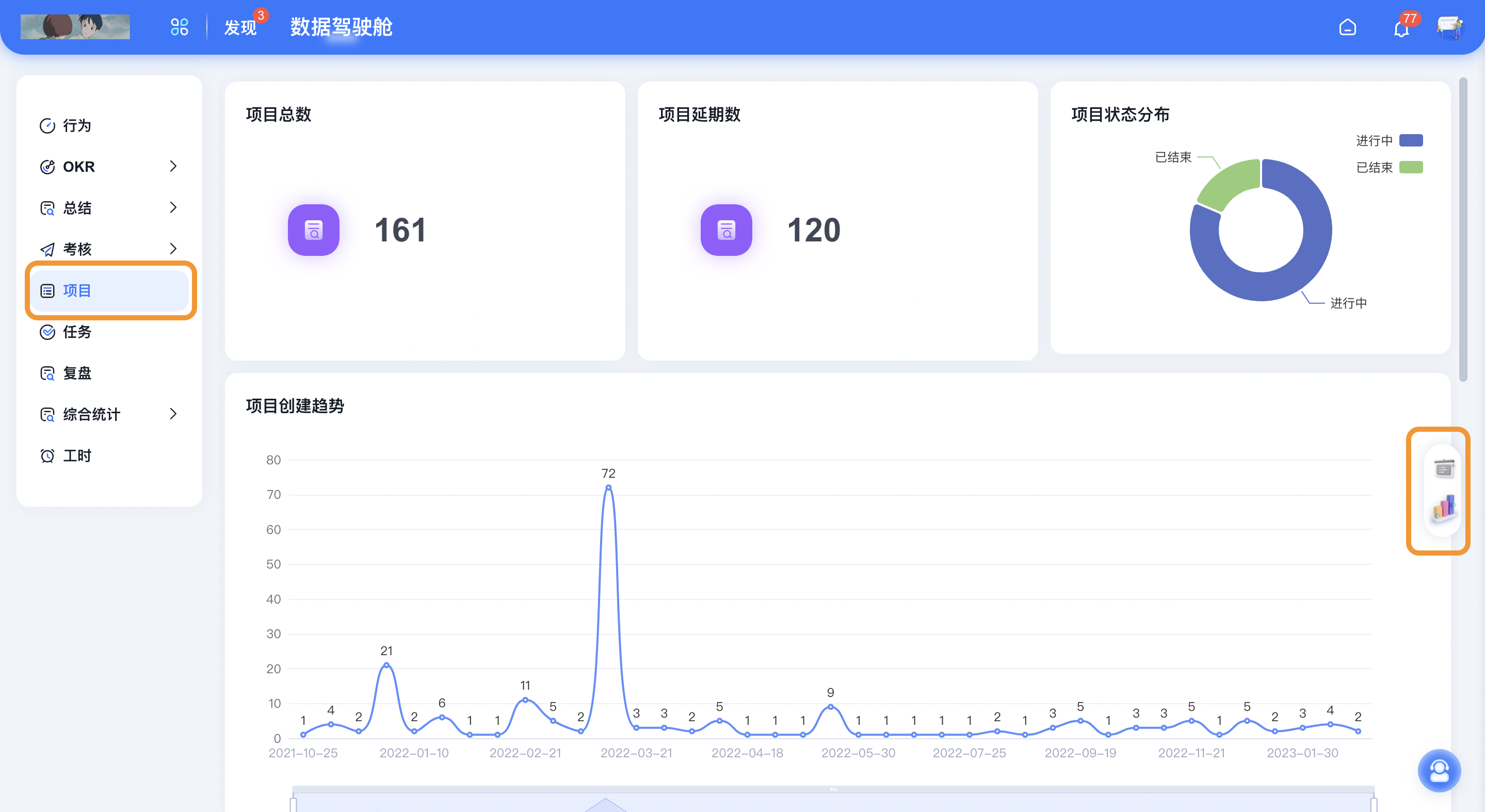Select 项目 in the sidebar

pos(109,290)
